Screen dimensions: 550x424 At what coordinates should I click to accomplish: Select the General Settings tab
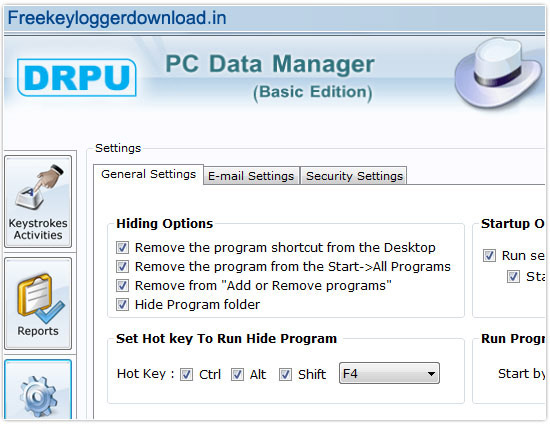click(x=148, y=174)
